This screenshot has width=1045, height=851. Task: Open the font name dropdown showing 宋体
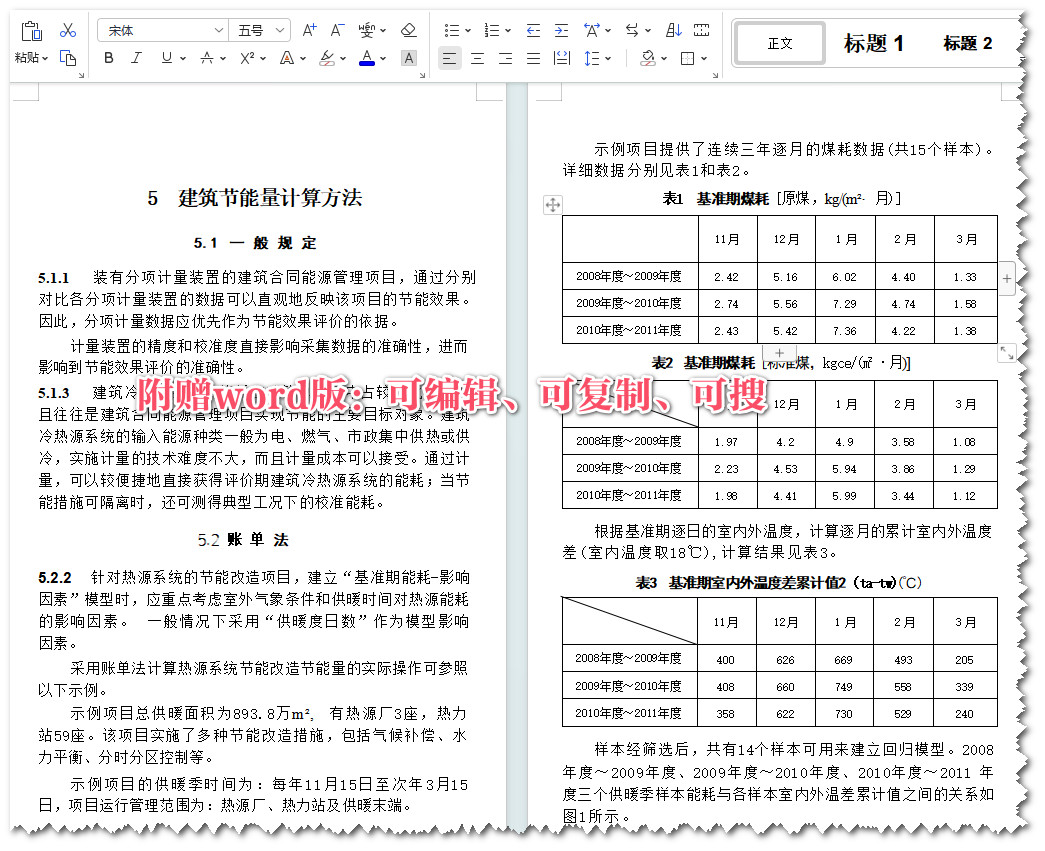160,30
